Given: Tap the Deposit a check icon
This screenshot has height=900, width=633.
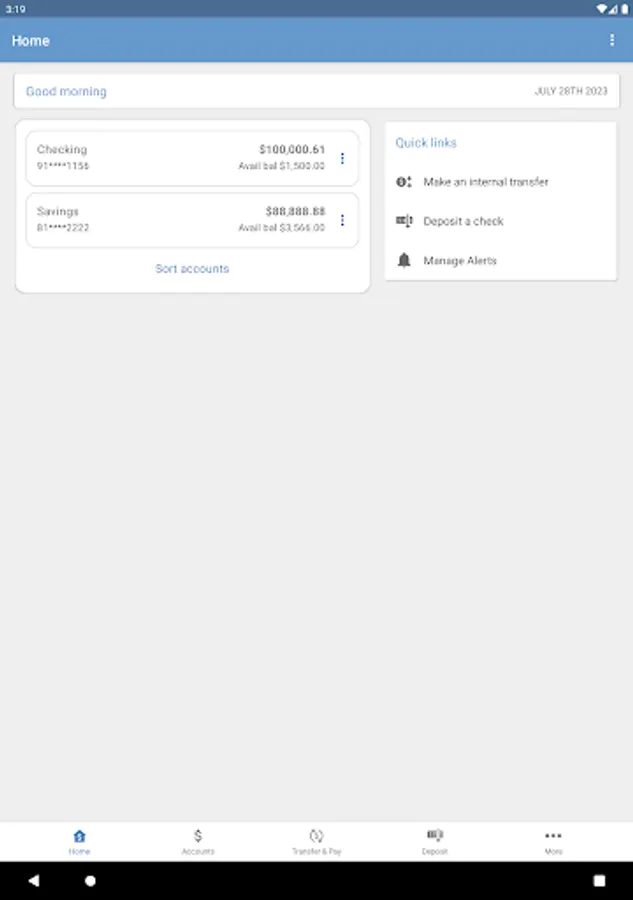Looking at the screenshot, I should pos(404,221).
